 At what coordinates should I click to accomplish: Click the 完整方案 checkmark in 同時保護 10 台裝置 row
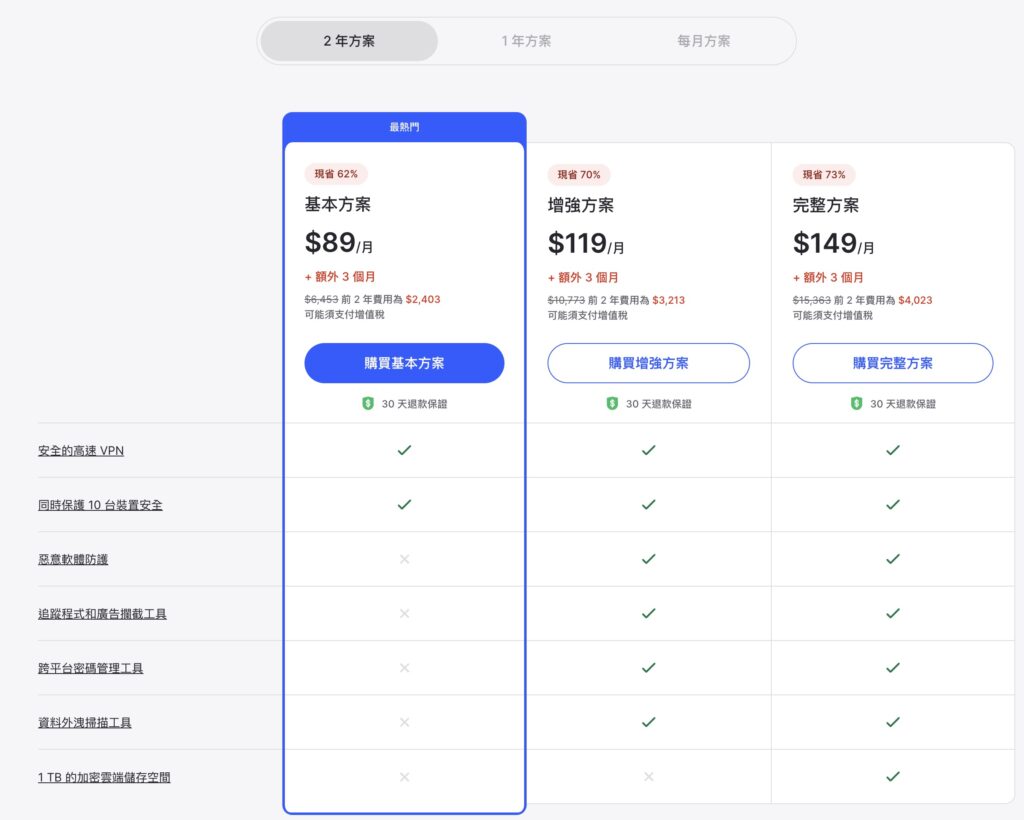(x=893, y=504)
